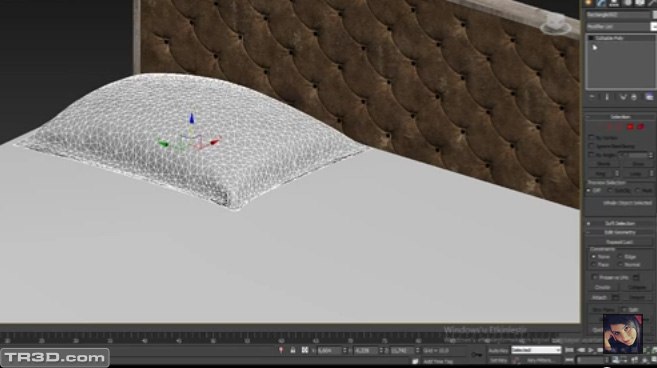Click the ViewCube in viewport corner
The image size is (657, 368).
click(556, 24)
